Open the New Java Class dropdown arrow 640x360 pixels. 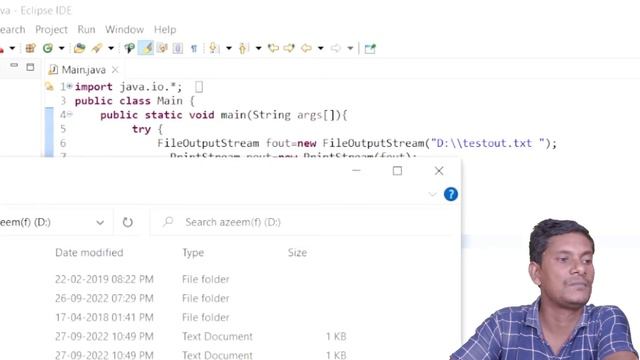[62, 48]
